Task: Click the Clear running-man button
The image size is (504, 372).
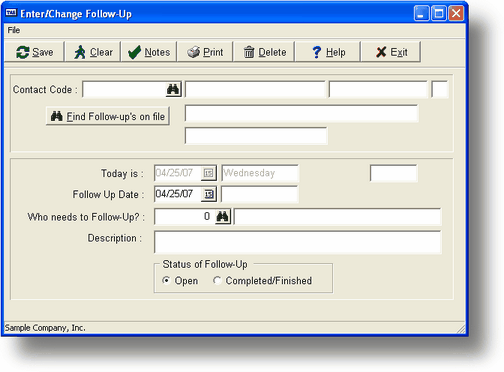Action: [93, 52]
